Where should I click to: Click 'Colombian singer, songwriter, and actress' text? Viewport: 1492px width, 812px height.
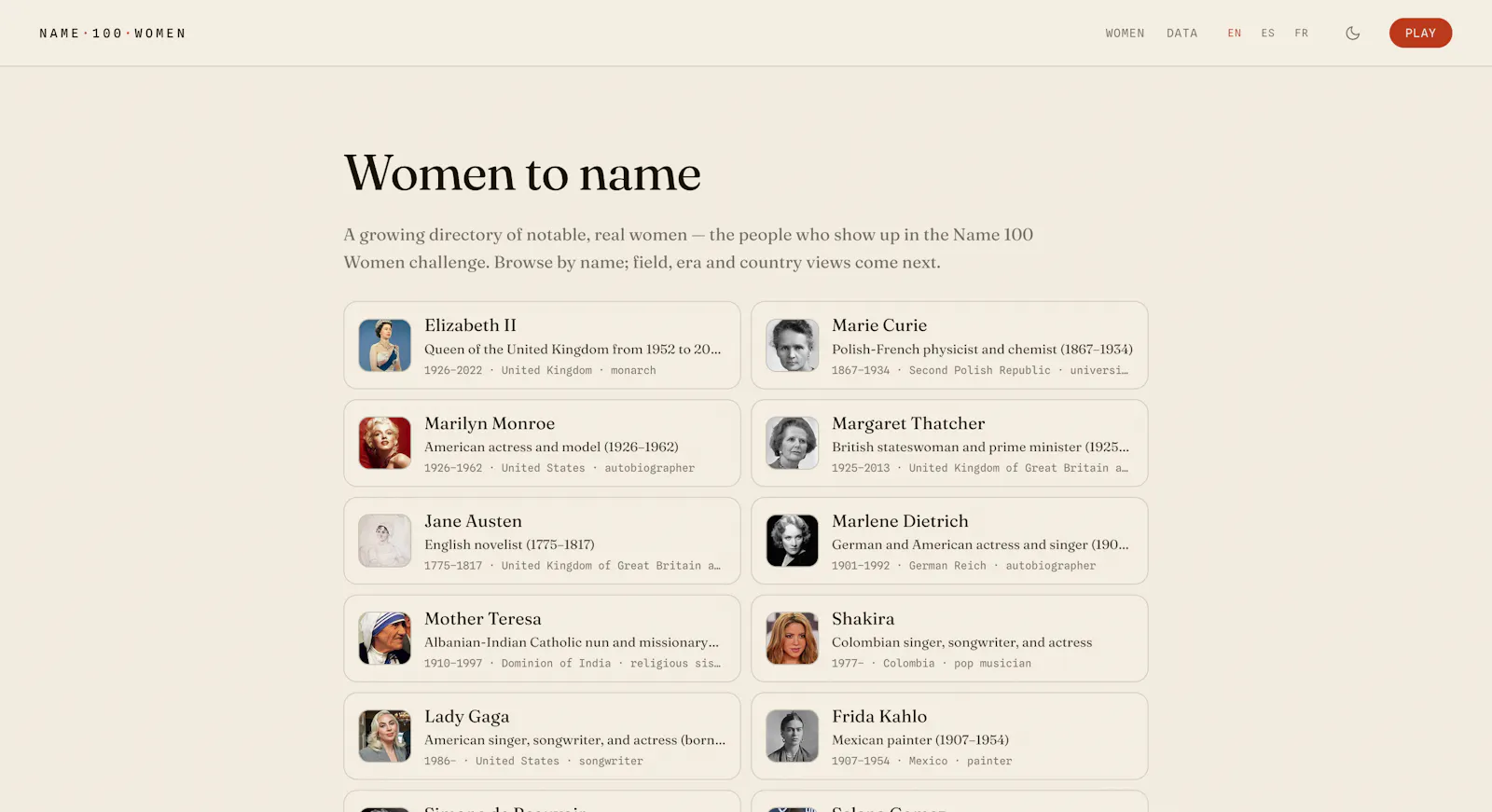tap(961, 642)
